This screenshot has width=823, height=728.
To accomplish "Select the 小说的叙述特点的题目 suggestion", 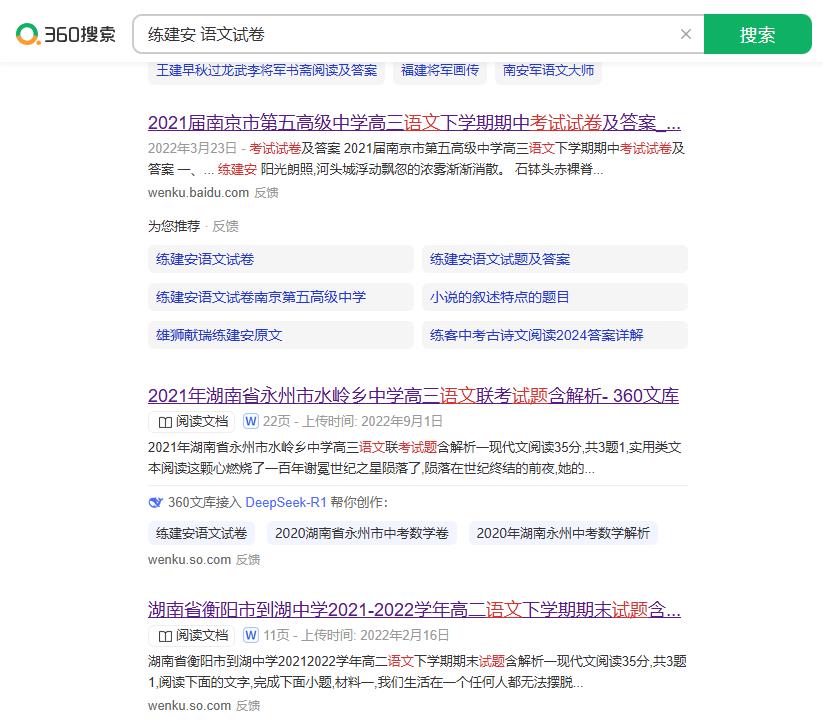I will click(x=500, y=297).
